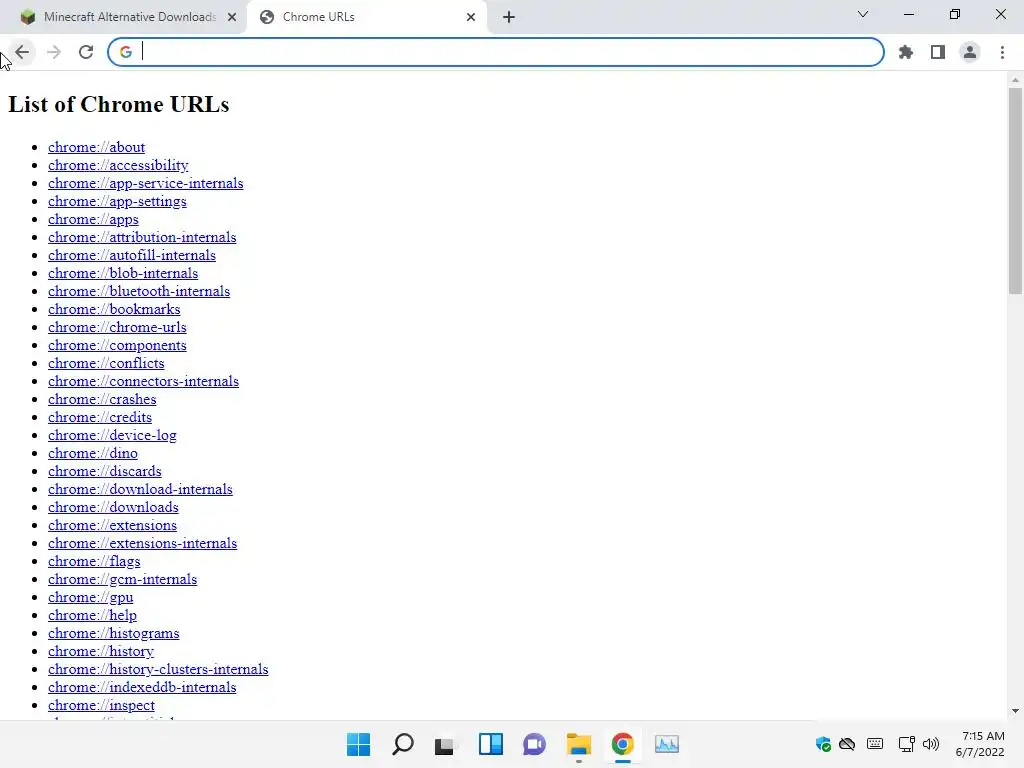Open chrome://accessibility link
The height and width of the screenshot is (768, 1024).
click(118, 165)
